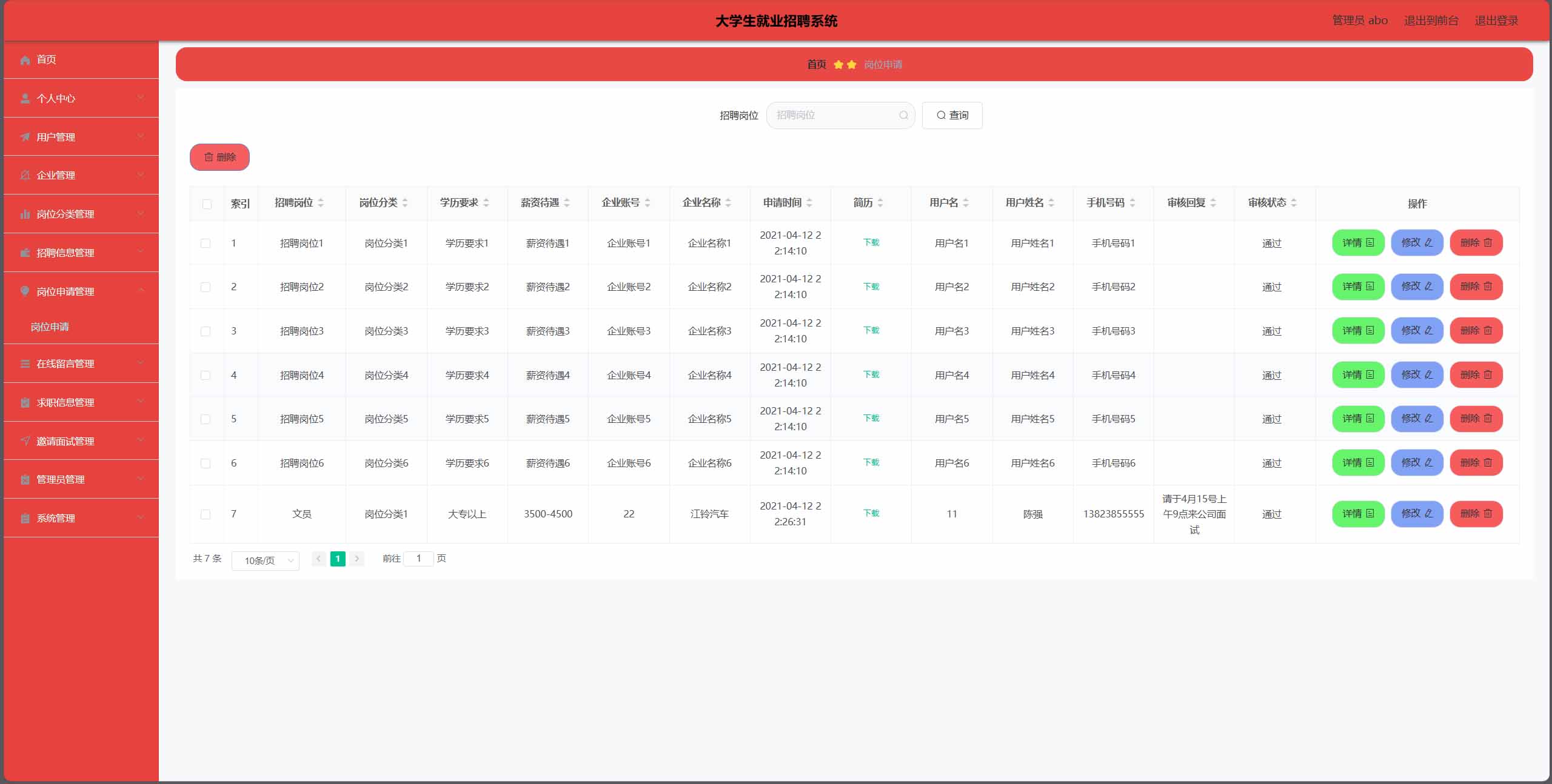Click page number 1 in pagination
The image size is (1552, 784).
point(338,559)
